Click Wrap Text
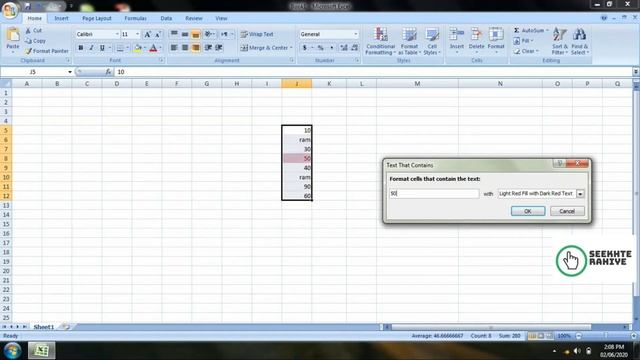 [257, 34]
